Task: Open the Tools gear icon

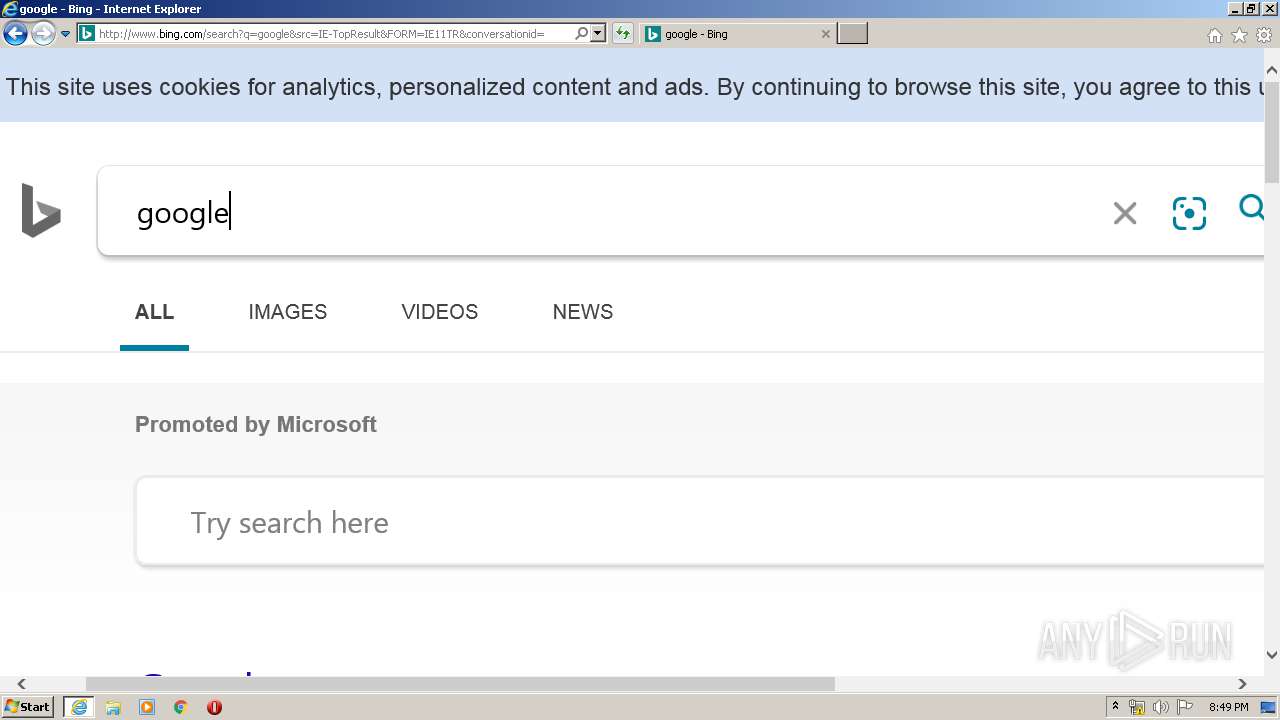Action: 1264,35
